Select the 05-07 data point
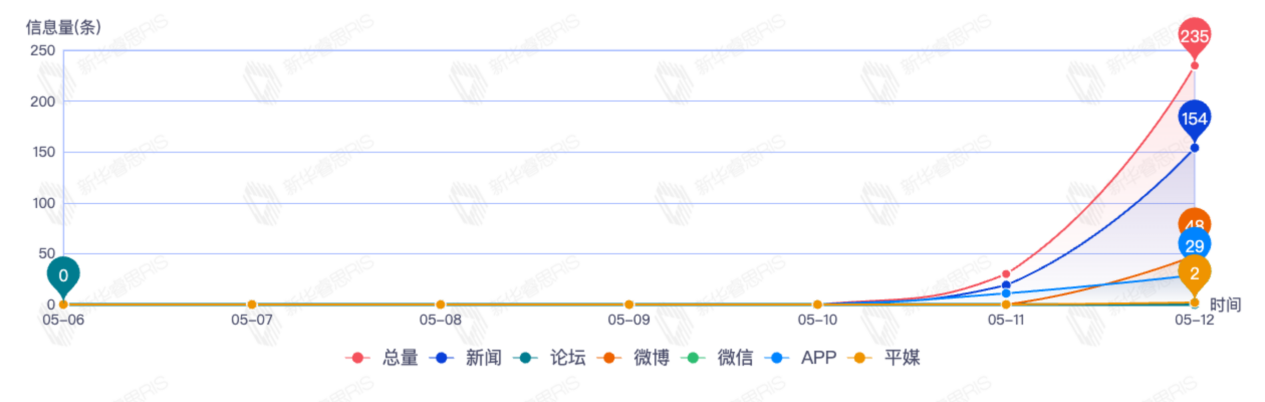This screenshot has width=1265, height=402. click(252, 304)
